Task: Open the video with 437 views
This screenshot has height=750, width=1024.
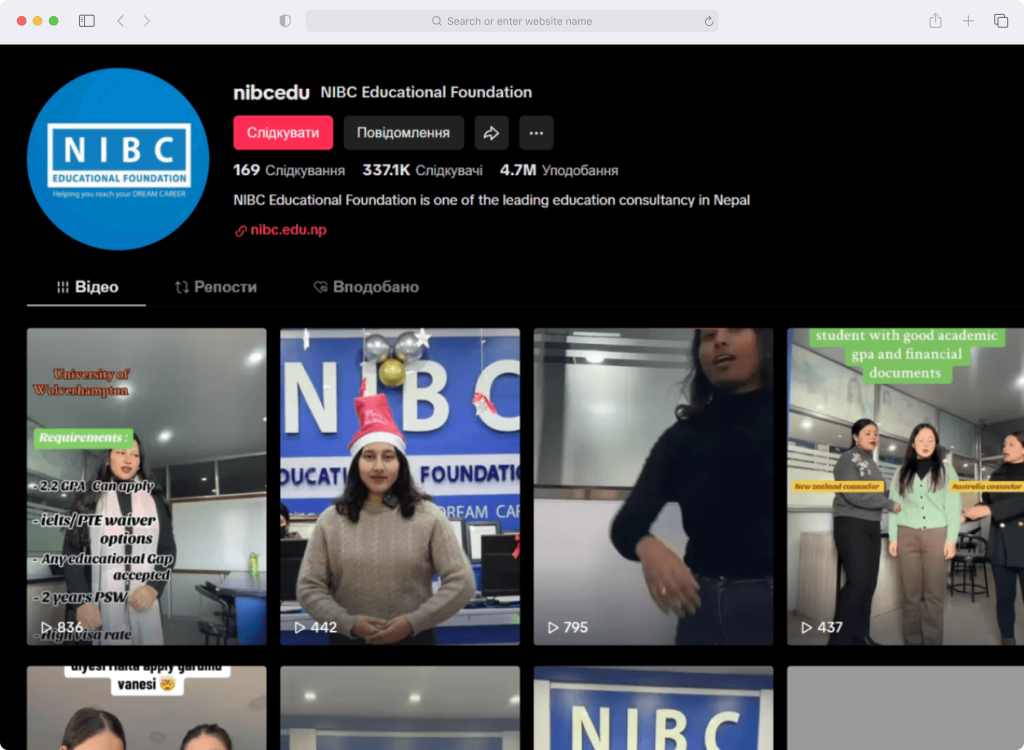Action: pyautogui.click(x=905, y=486)
